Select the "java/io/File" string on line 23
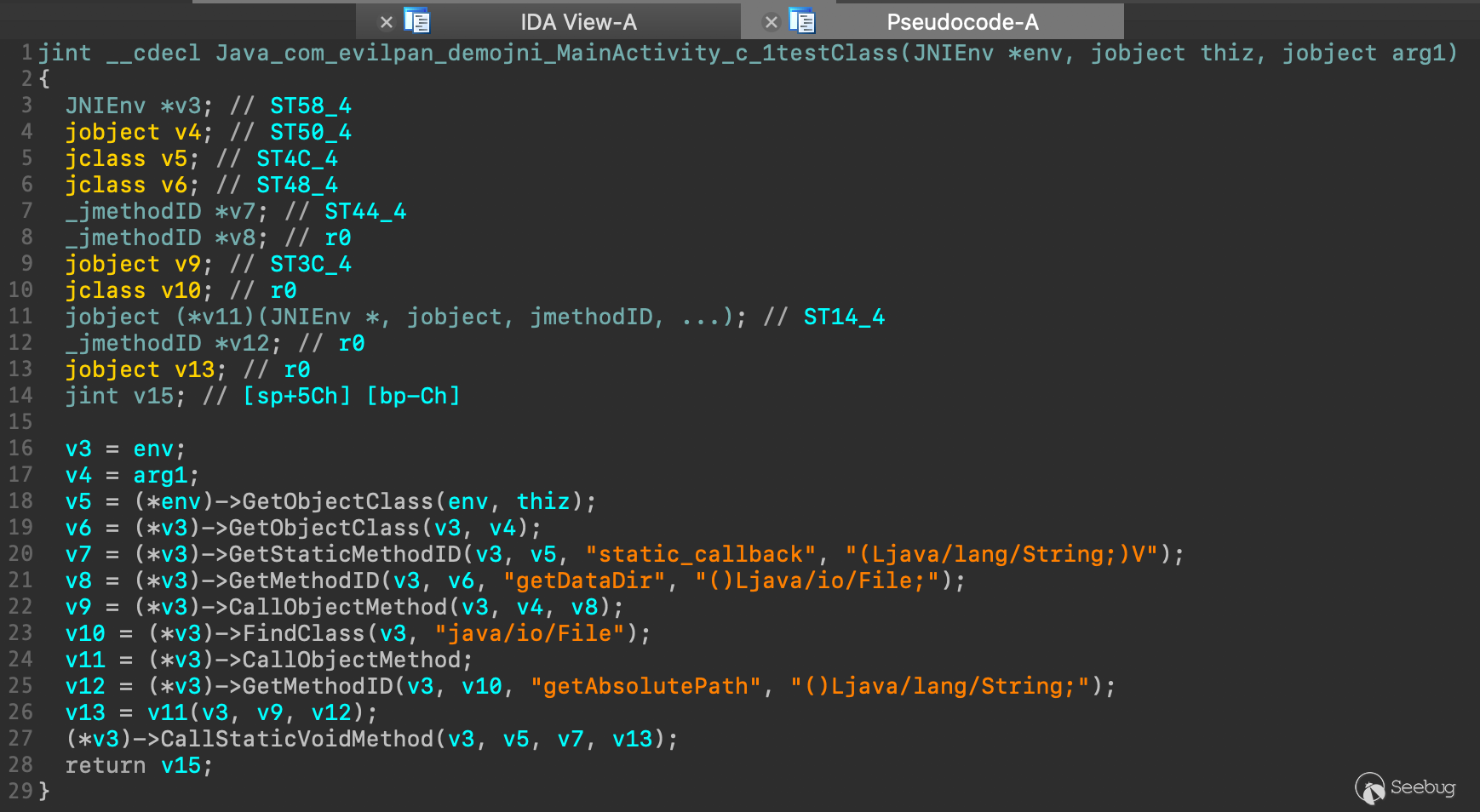The height and width of the screenshot is (812, 1480). pos(530,633)
